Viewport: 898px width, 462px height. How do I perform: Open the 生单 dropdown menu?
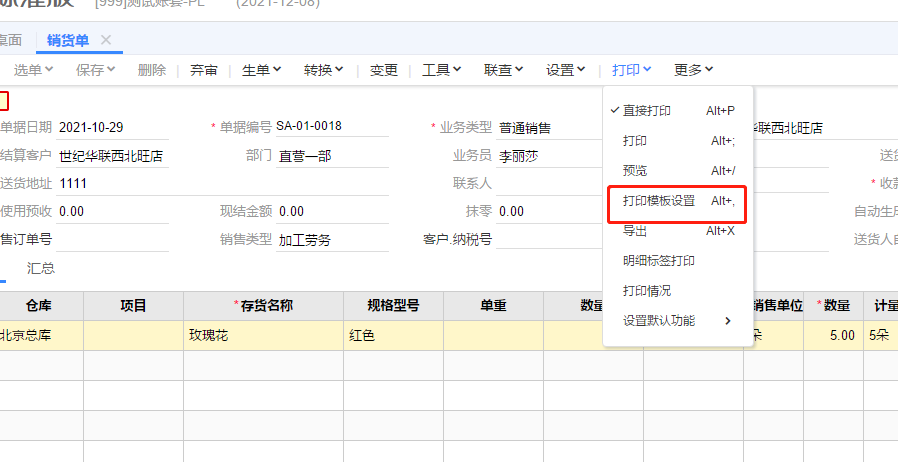pos(262,70)
